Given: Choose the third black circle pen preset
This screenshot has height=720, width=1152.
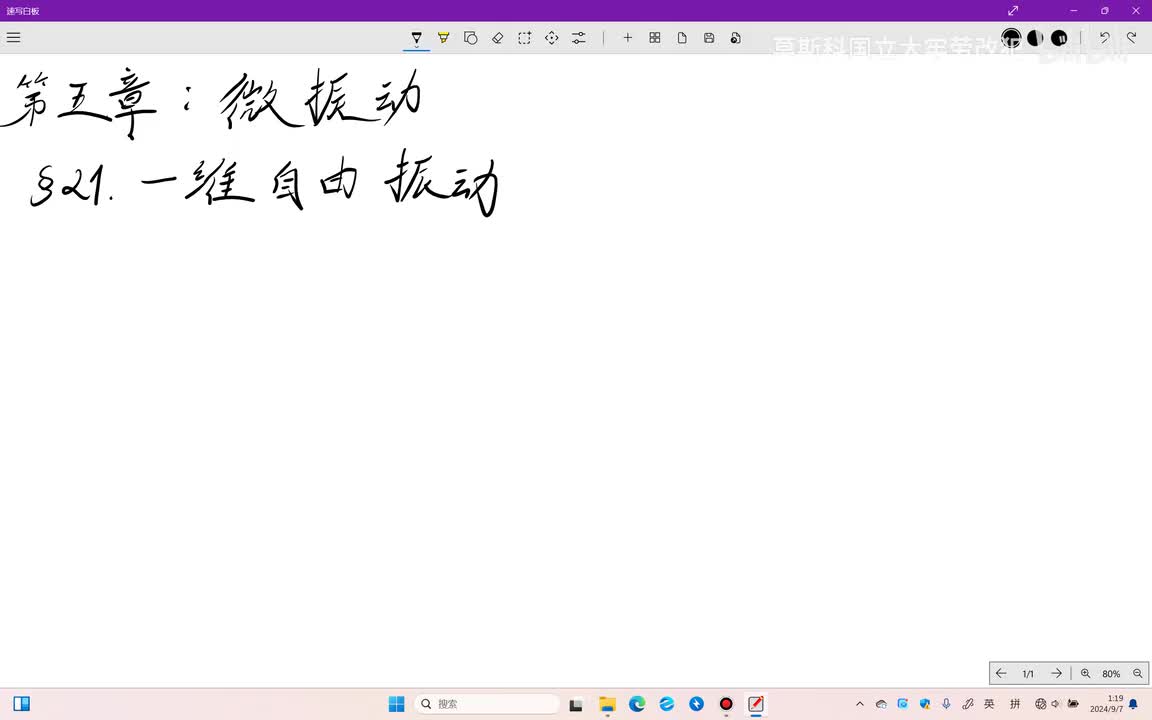Looking at the screenshot, I should [x=1059, y=37].
